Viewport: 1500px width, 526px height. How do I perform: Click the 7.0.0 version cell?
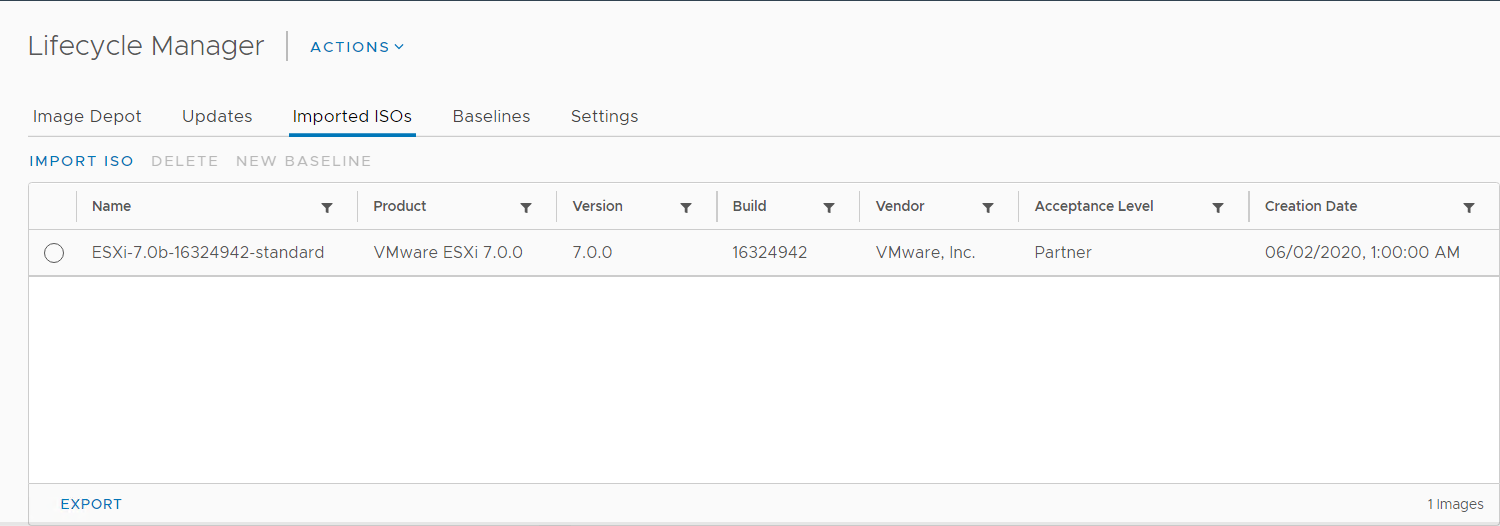(x=592, y=253)
